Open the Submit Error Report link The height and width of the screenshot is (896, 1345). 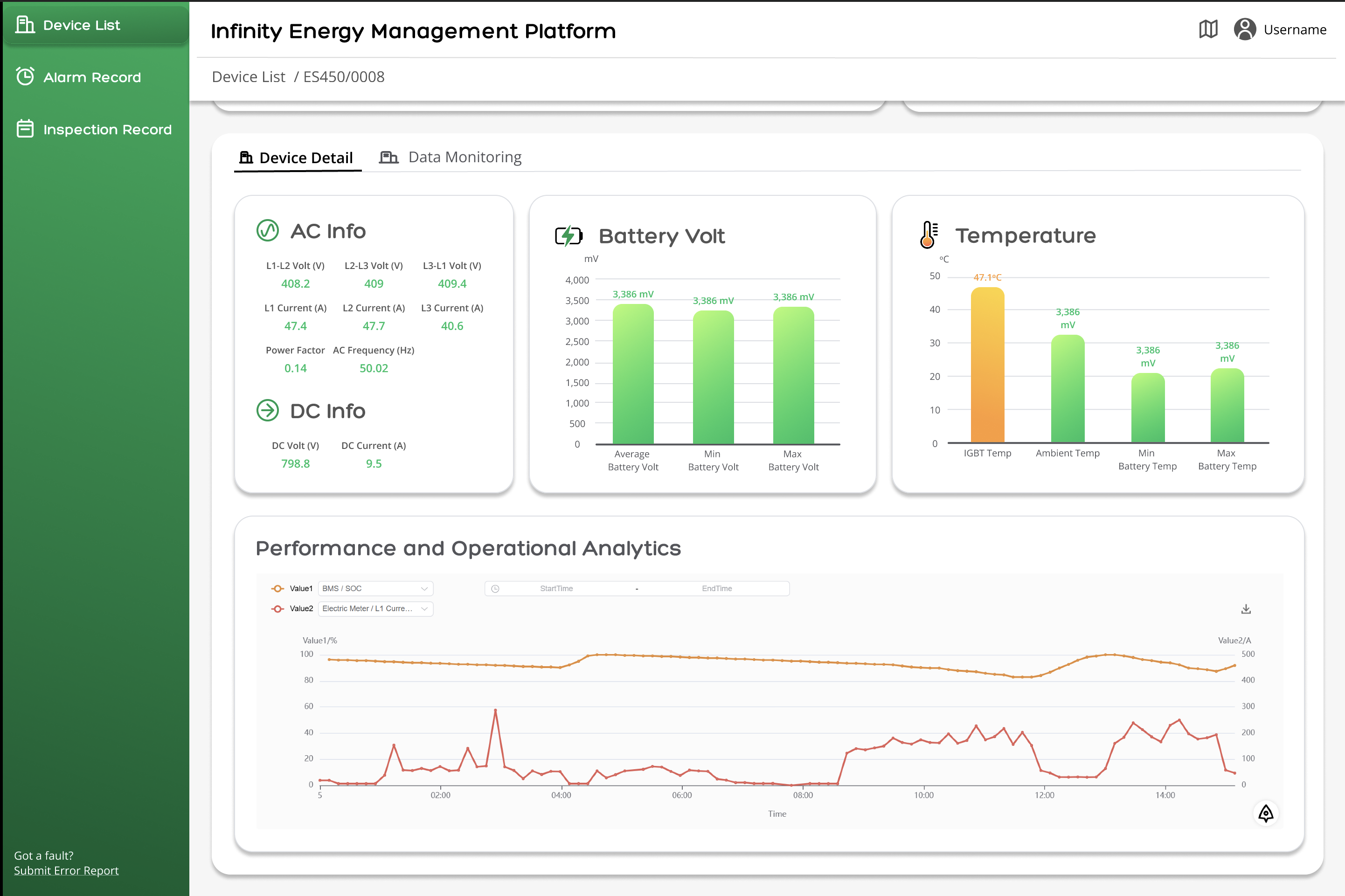[66, 870]
